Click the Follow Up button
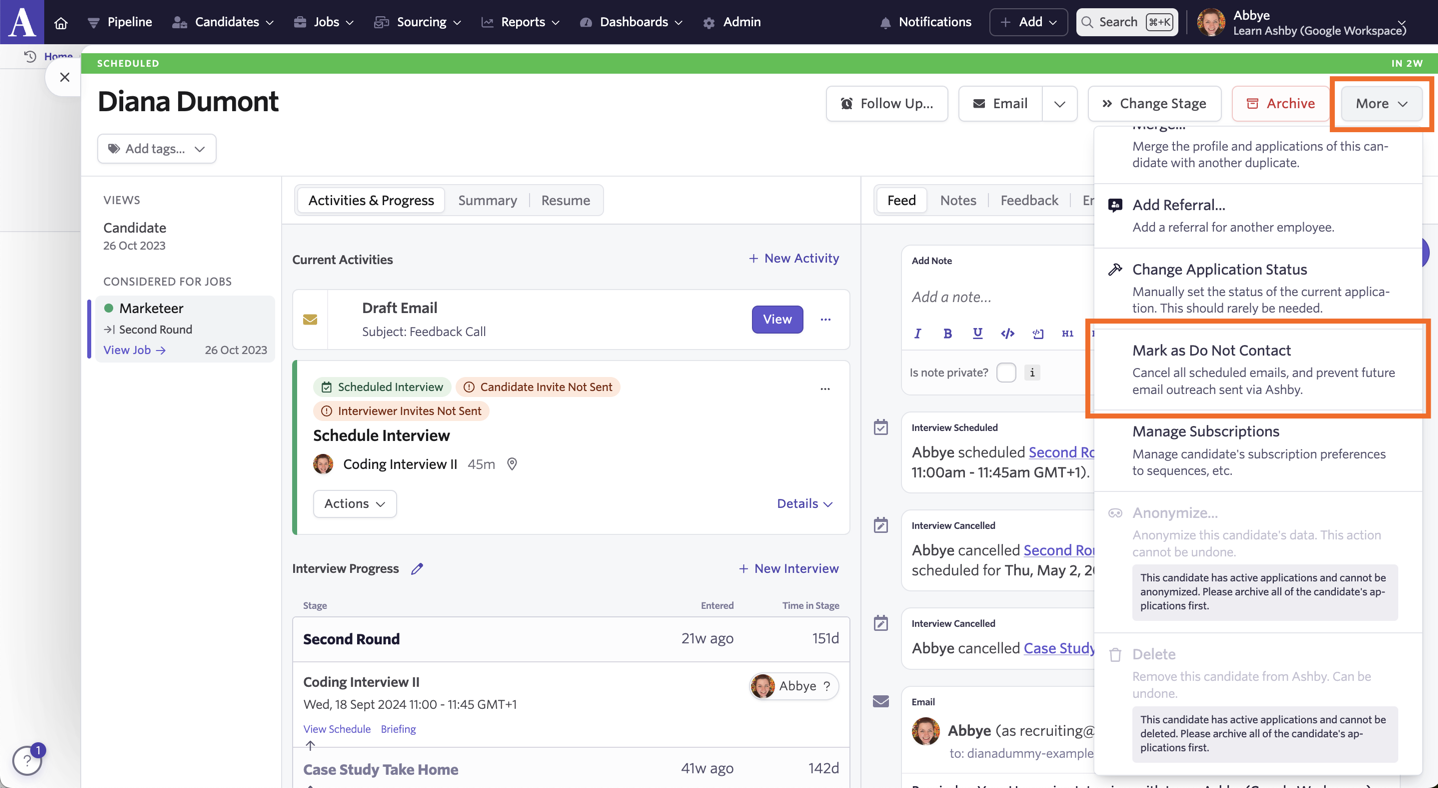 [887, 103]
